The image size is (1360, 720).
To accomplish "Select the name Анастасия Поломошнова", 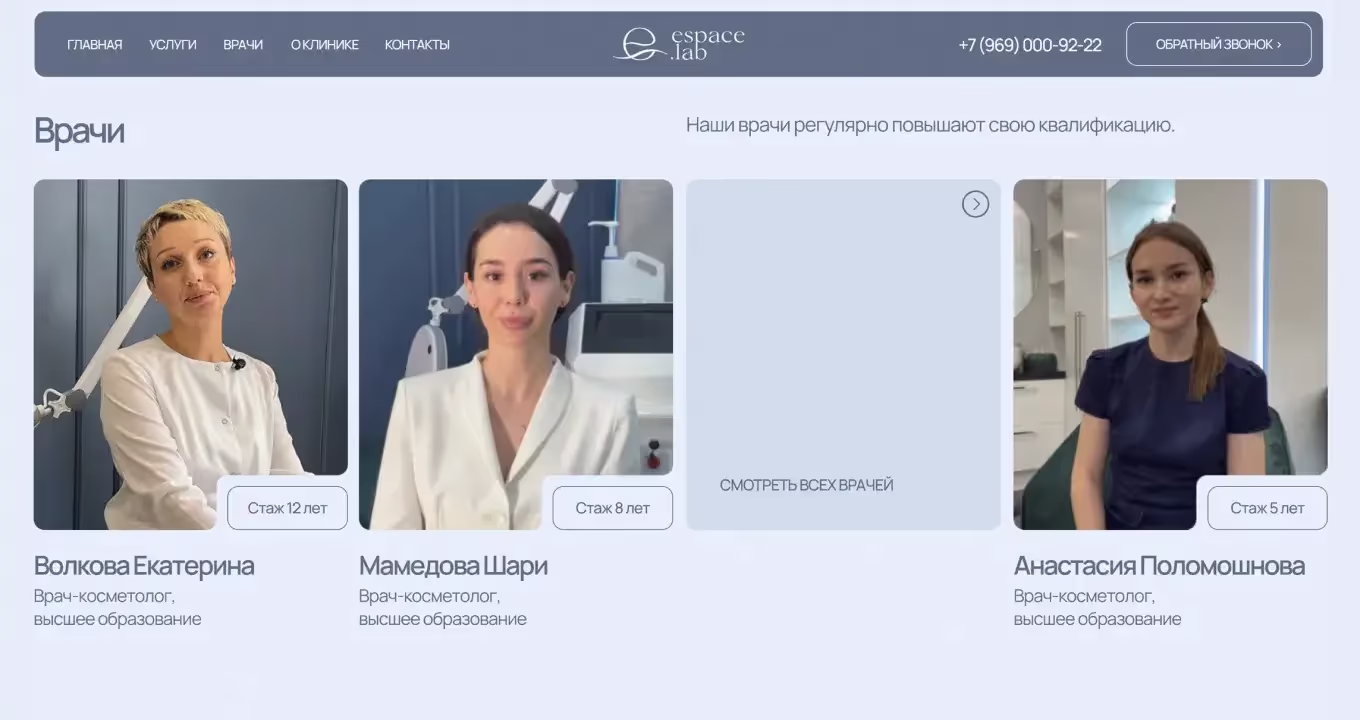I will (1159, 566).
